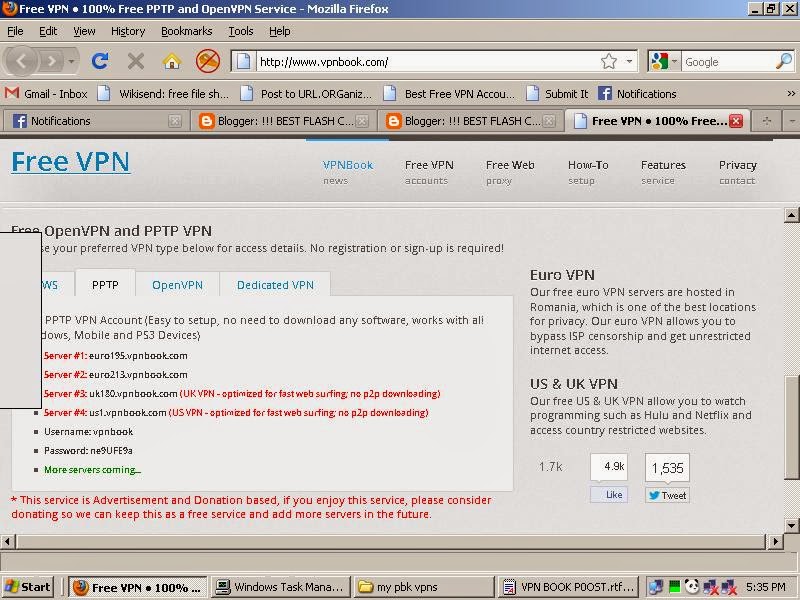Open the Bookmarks menu
The width and height of the screenshot is (800, 600).
click(x=187, y=31)
